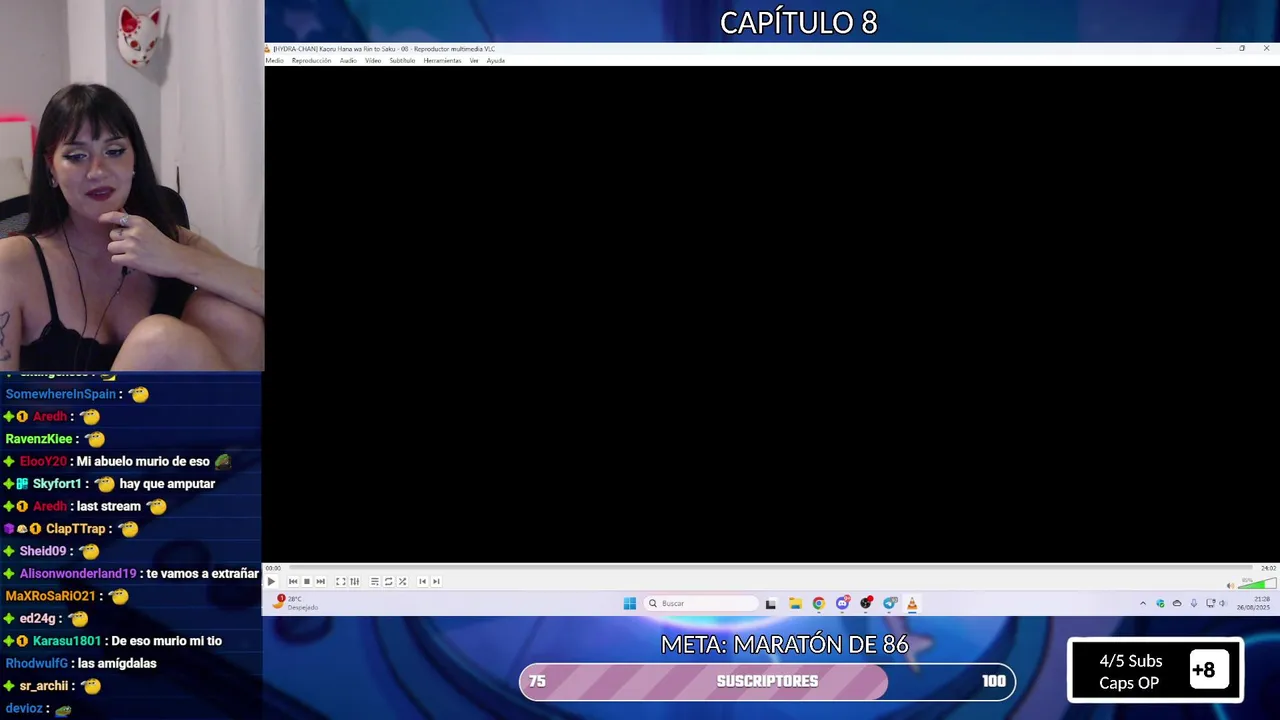This screenshot has width=1280, height=720.
Task: Click the OneDrive cloud tray icon
Action: 1177,603
